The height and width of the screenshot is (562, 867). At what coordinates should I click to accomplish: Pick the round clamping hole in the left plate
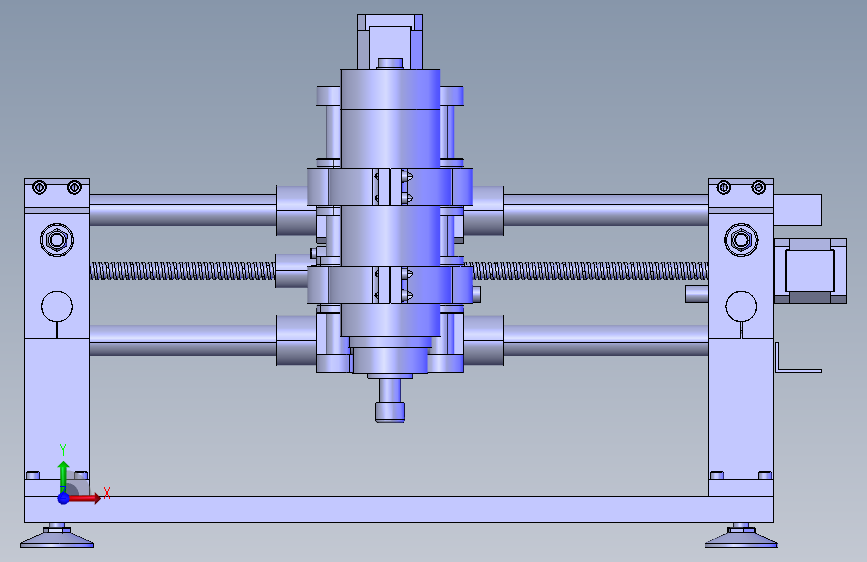coord(57,306)
